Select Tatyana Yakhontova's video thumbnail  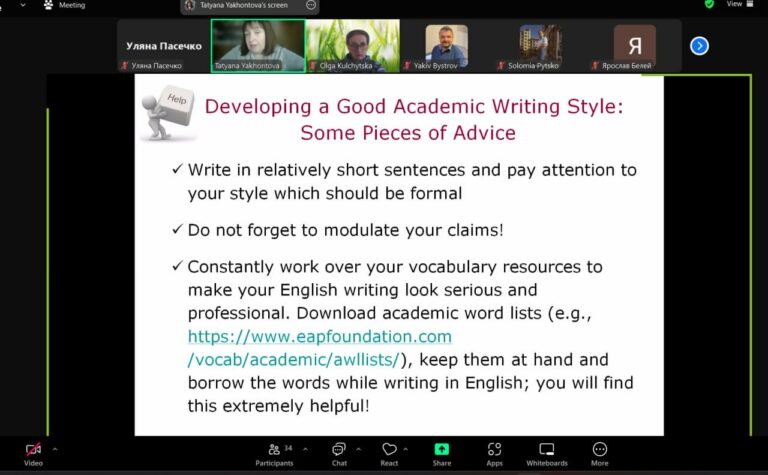click(258, 46)
